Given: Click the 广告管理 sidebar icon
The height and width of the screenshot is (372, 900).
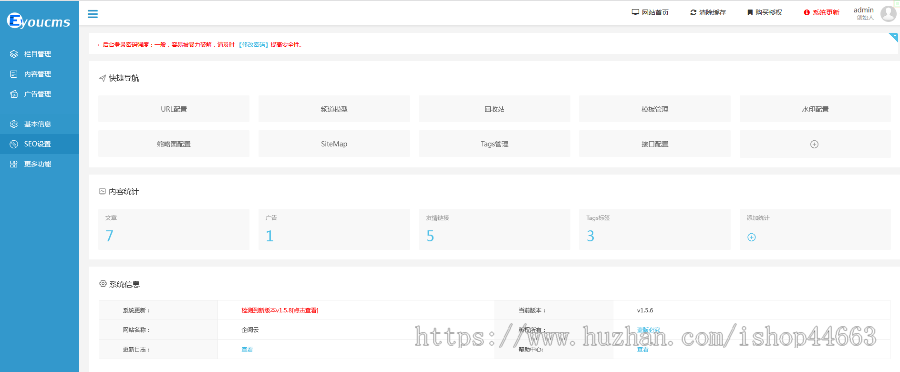Looking at the screenshot, I should pyautogui.click(x=14, y=94).
